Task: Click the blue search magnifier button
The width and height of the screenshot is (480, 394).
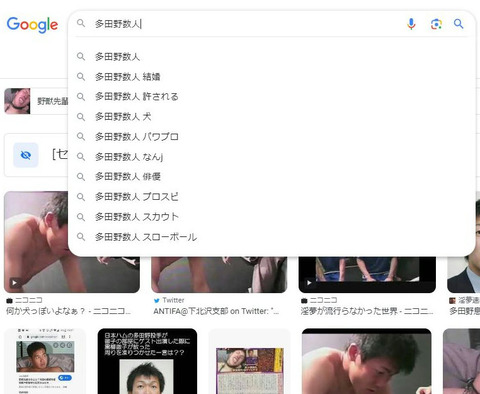Action: 459,24
